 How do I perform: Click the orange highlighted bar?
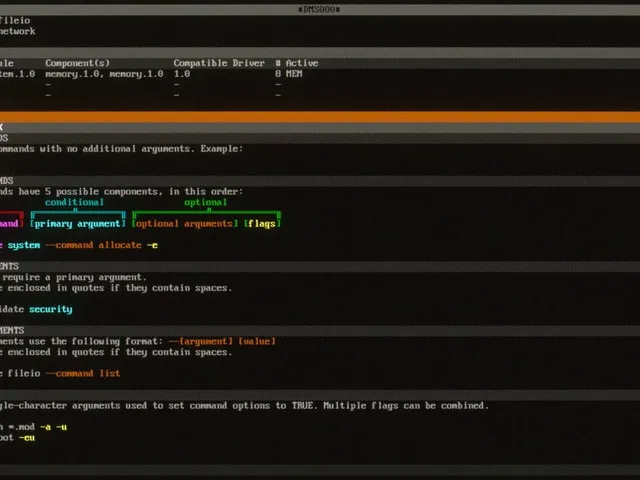[320, 117]
